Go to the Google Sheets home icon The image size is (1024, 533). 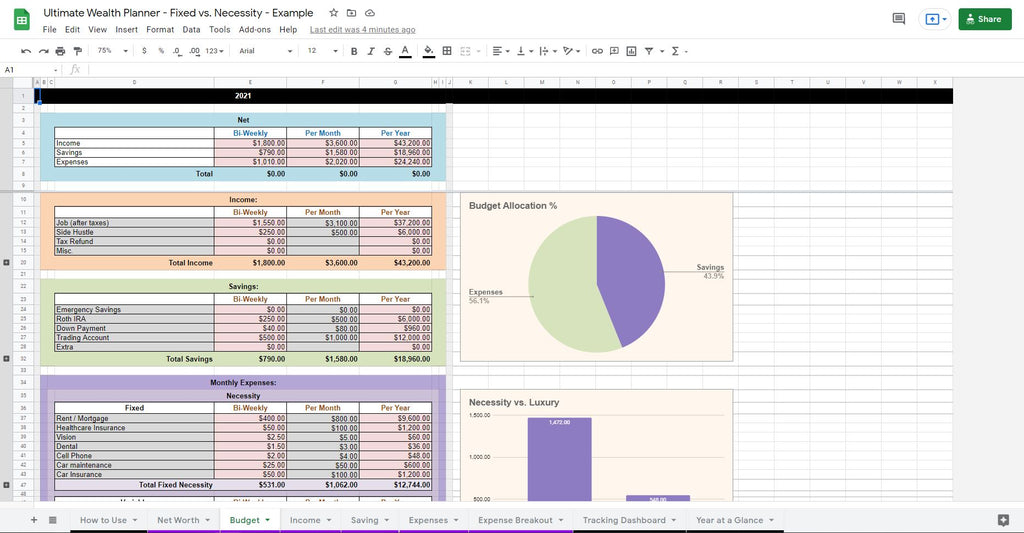22,20
